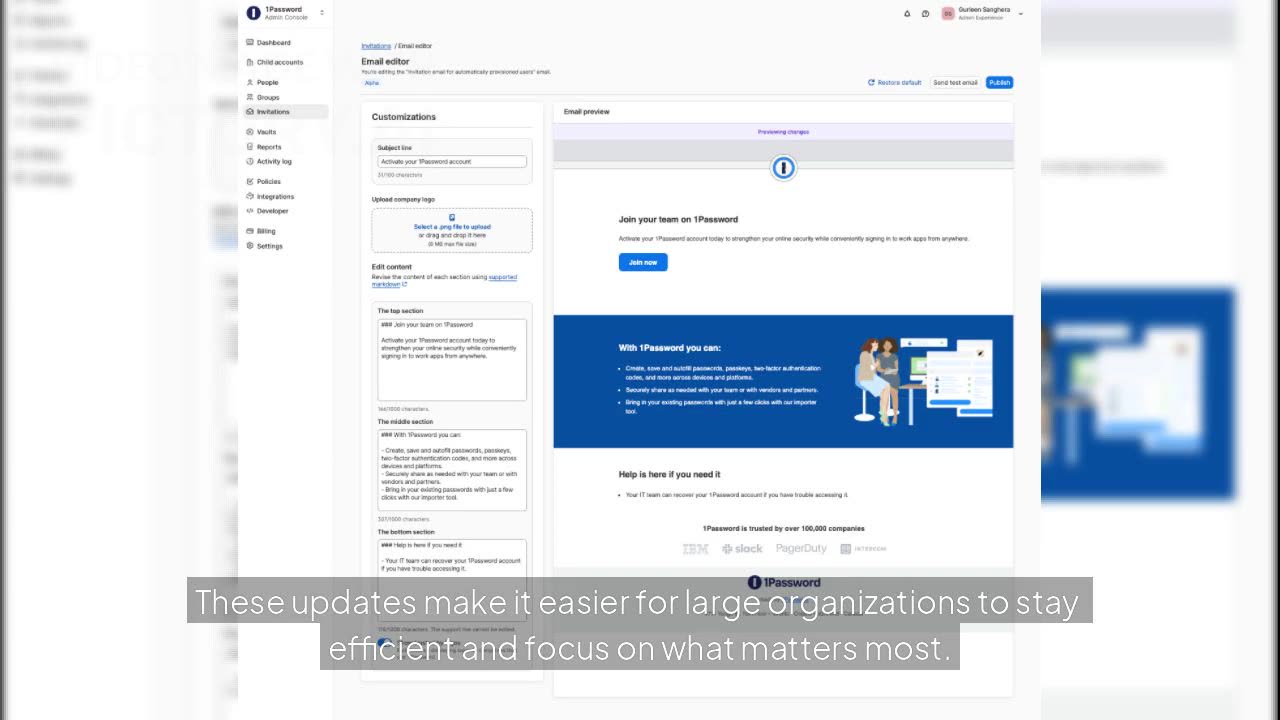Click the Activity log clock icon
The height and width of the screenshot is (720, 1280).
(x=250, y=161)
